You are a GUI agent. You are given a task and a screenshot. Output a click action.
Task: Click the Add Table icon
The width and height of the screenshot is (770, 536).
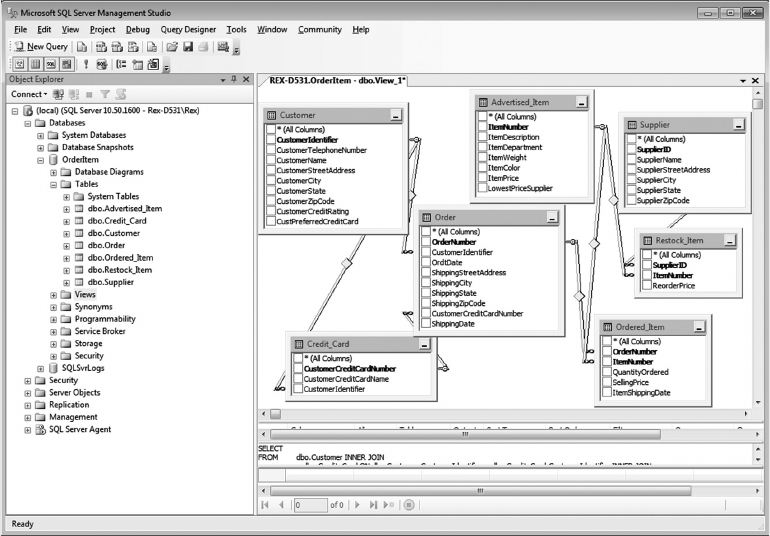(138, 64)
